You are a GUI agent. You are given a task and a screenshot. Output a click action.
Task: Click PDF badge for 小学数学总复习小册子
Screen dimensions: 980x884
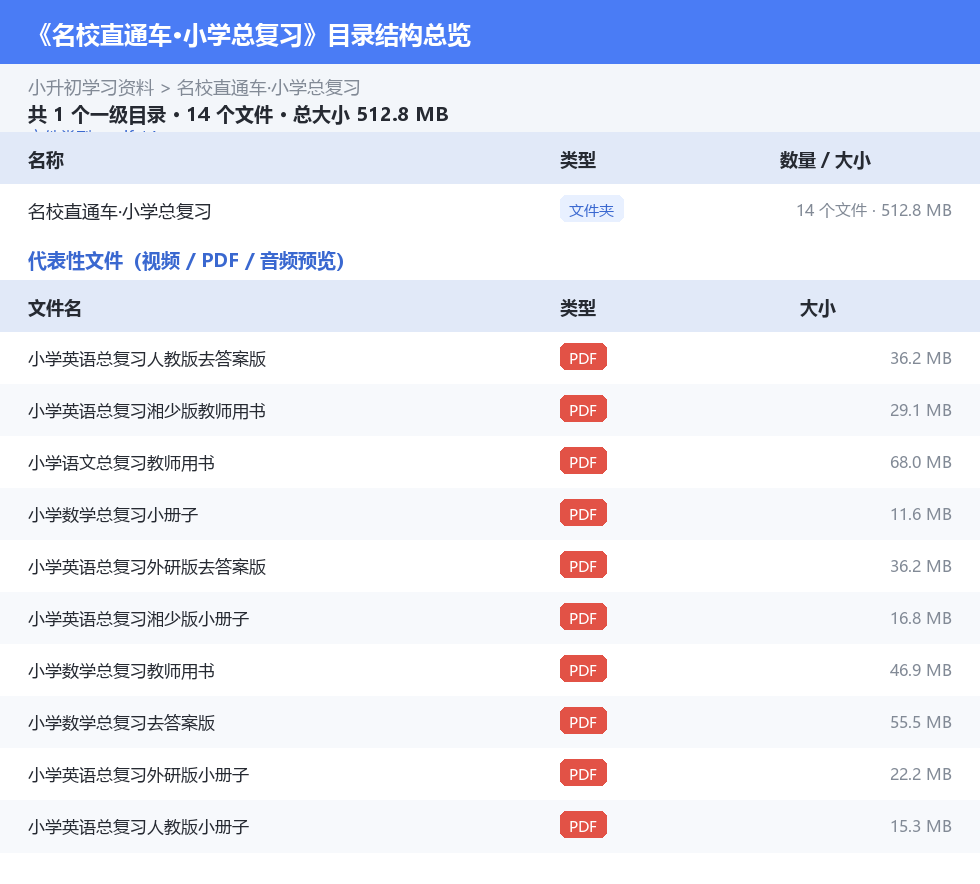coord(583,513)
